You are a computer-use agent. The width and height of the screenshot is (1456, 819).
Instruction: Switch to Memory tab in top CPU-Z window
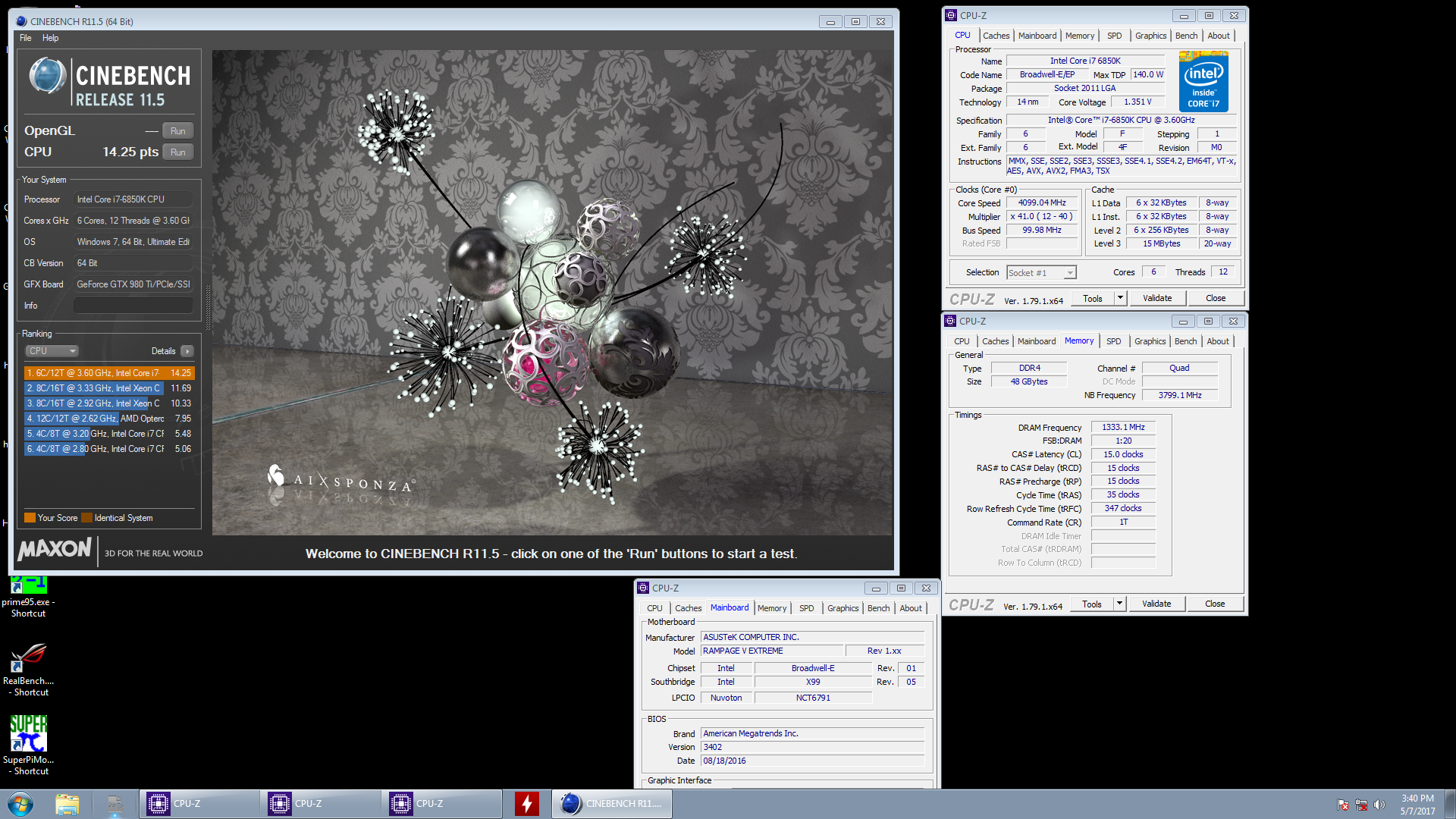point(1079,36)
